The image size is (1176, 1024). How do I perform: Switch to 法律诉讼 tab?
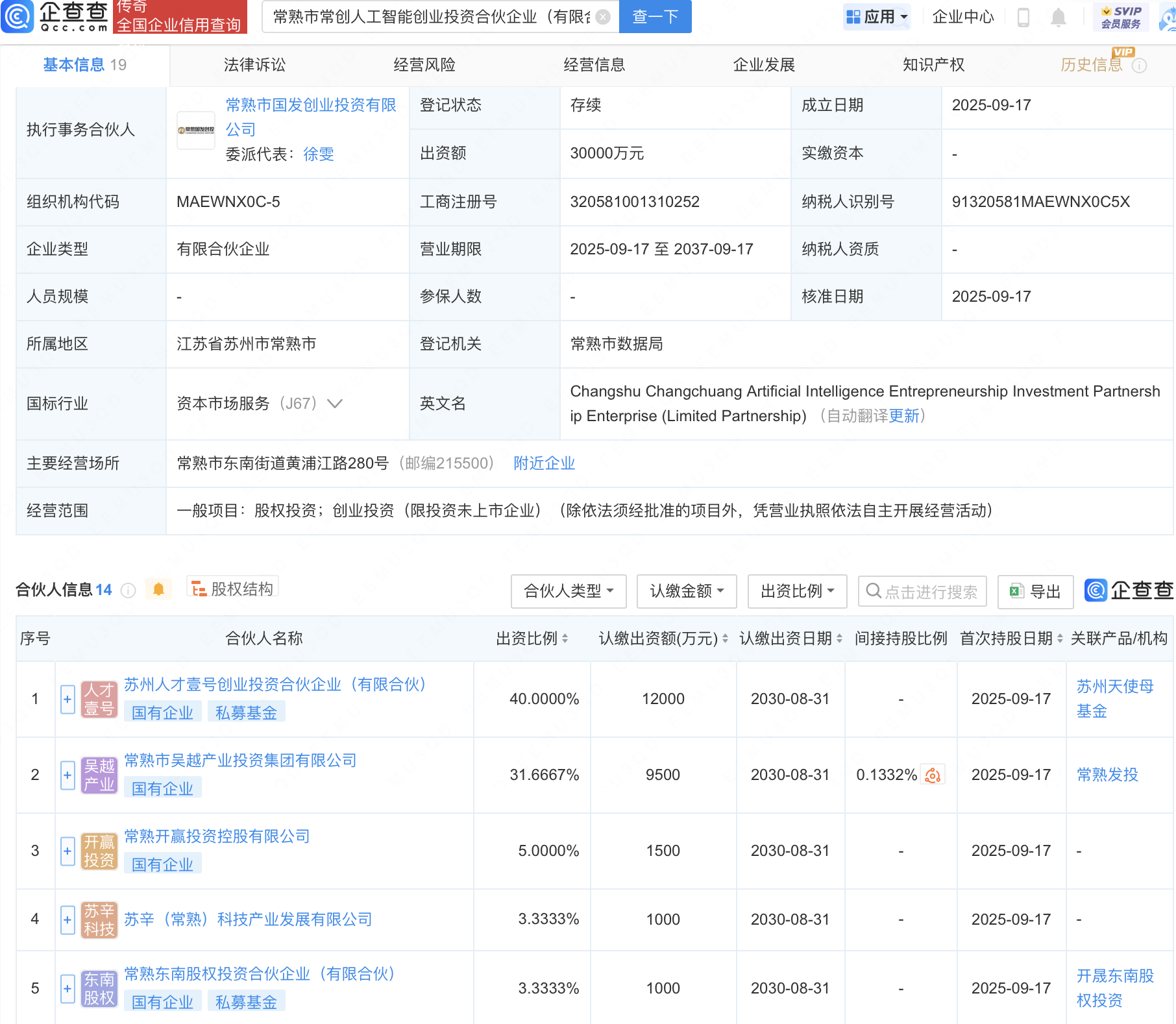pos(254,65)
